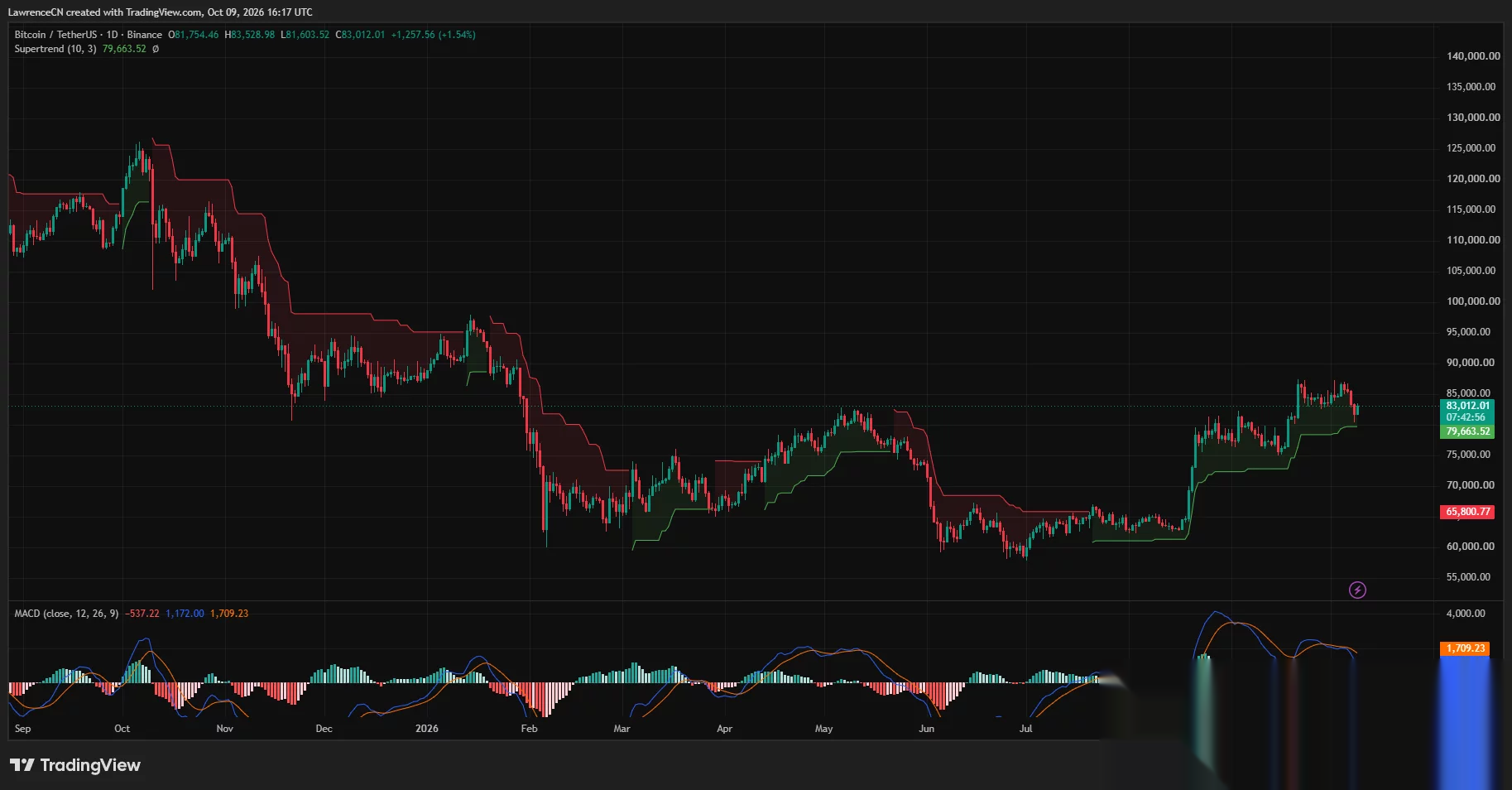Click the orange 1,709.23 label on MACD axis
The height and width of the screenshot is (790, 1512).
click(1465, 648)
